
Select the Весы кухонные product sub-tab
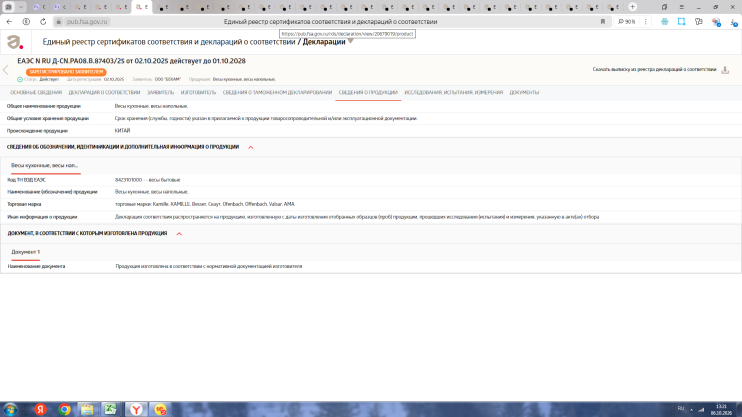pyautogui.click(x=44, y=166)
